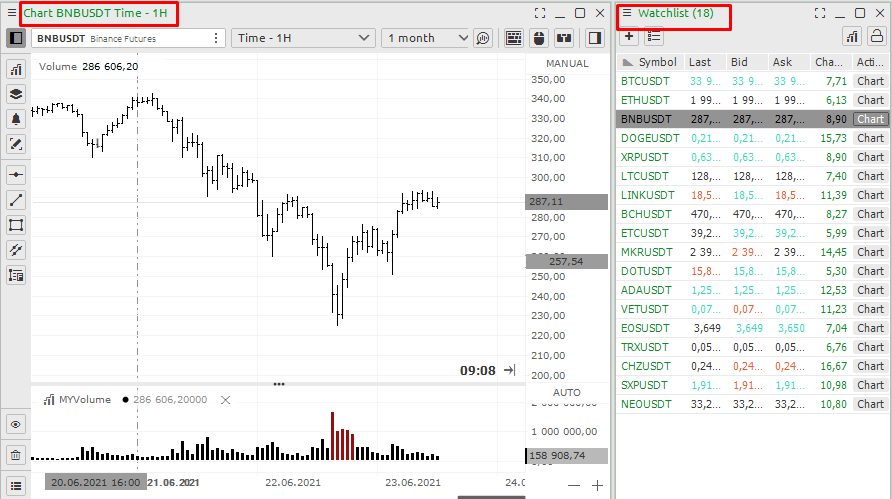Open the Time - 1H timeframe dropdown
This screenshot has width=892, height=499.
[x=303, y=38]
